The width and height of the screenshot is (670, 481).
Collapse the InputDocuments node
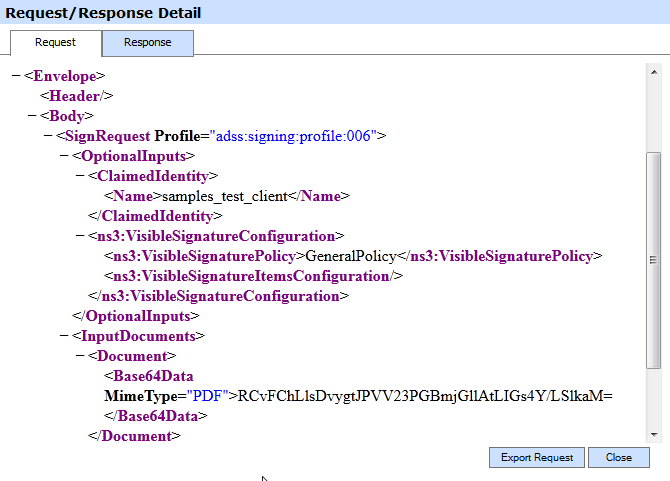63,336
